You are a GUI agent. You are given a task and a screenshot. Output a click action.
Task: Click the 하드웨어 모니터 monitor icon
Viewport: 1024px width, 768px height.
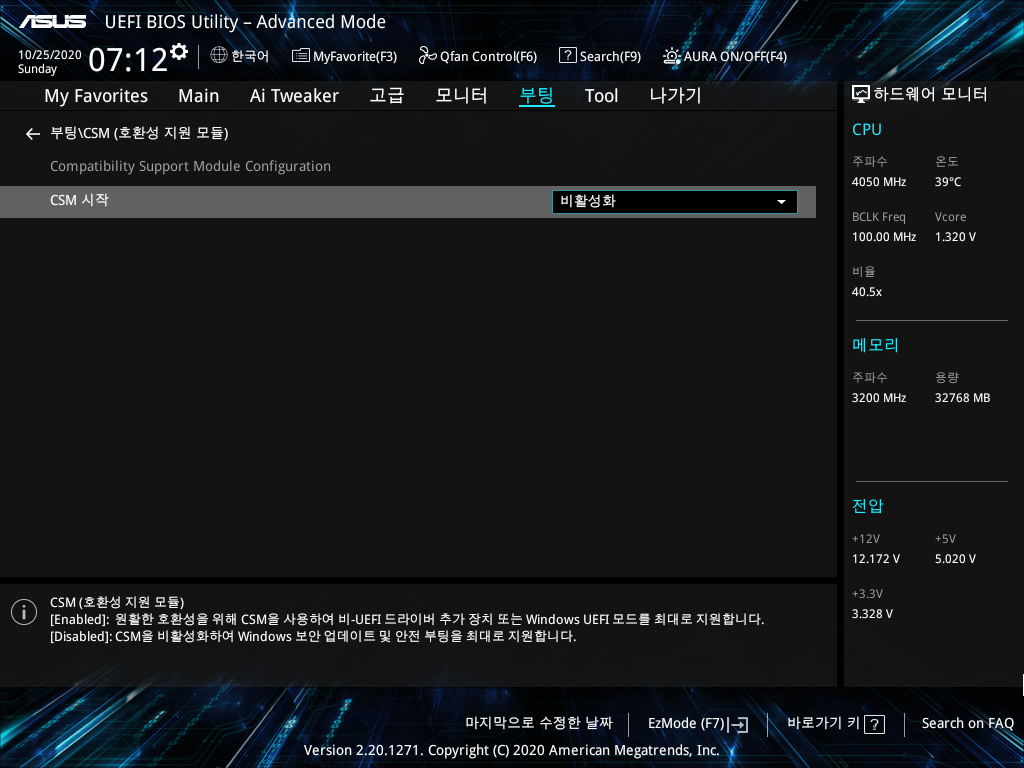[861, 95]
